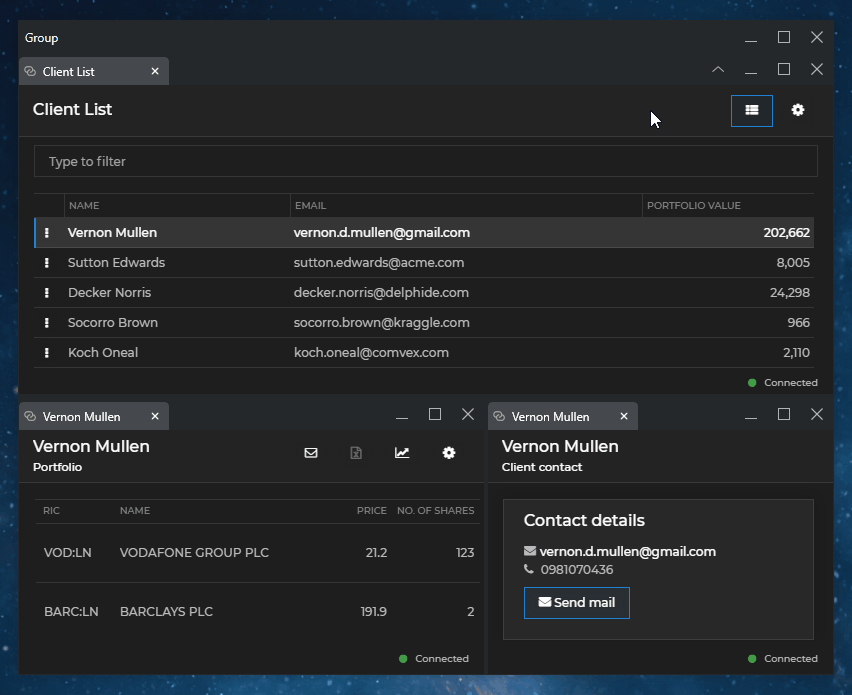Close the Vernon Mullen Portfolio tab

click(x=155, y=416)
